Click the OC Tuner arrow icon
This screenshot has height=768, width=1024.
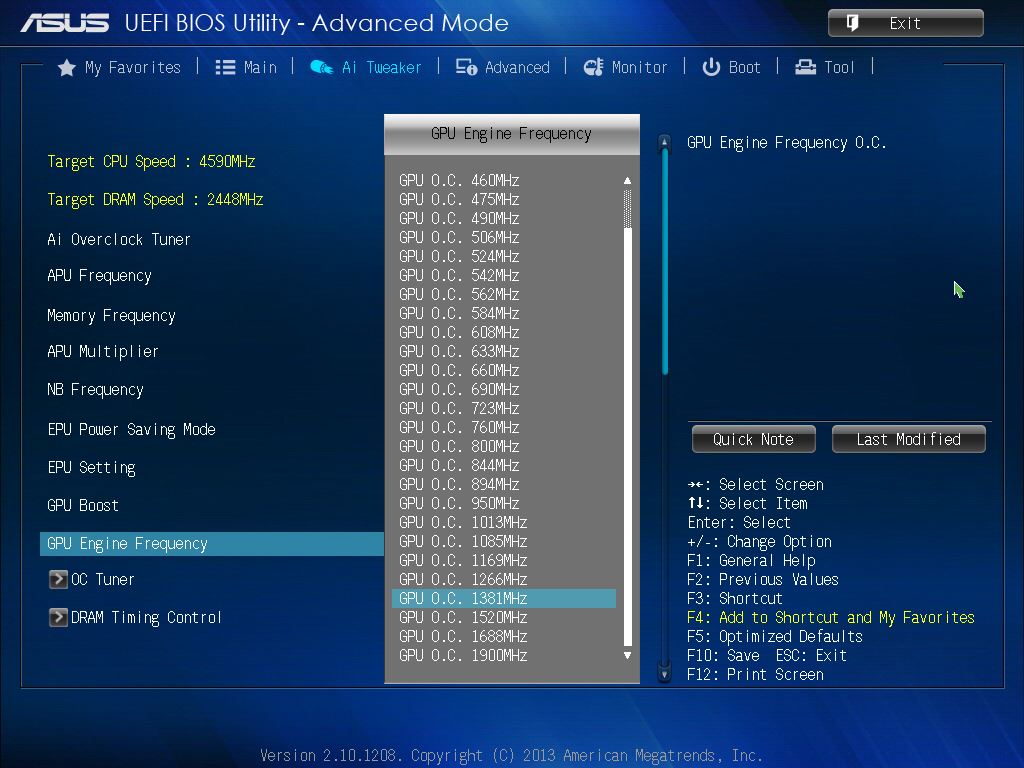coord(58,579)
